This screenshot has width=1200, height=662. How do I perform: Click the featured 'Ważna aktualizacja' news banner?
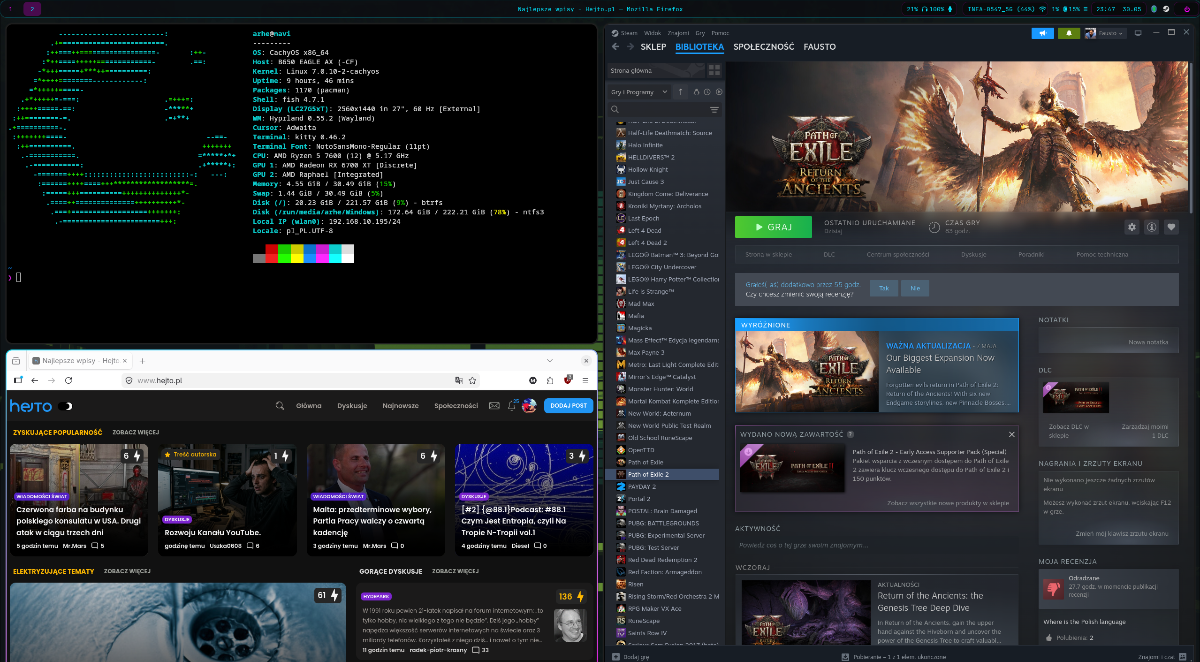(876, 366)
